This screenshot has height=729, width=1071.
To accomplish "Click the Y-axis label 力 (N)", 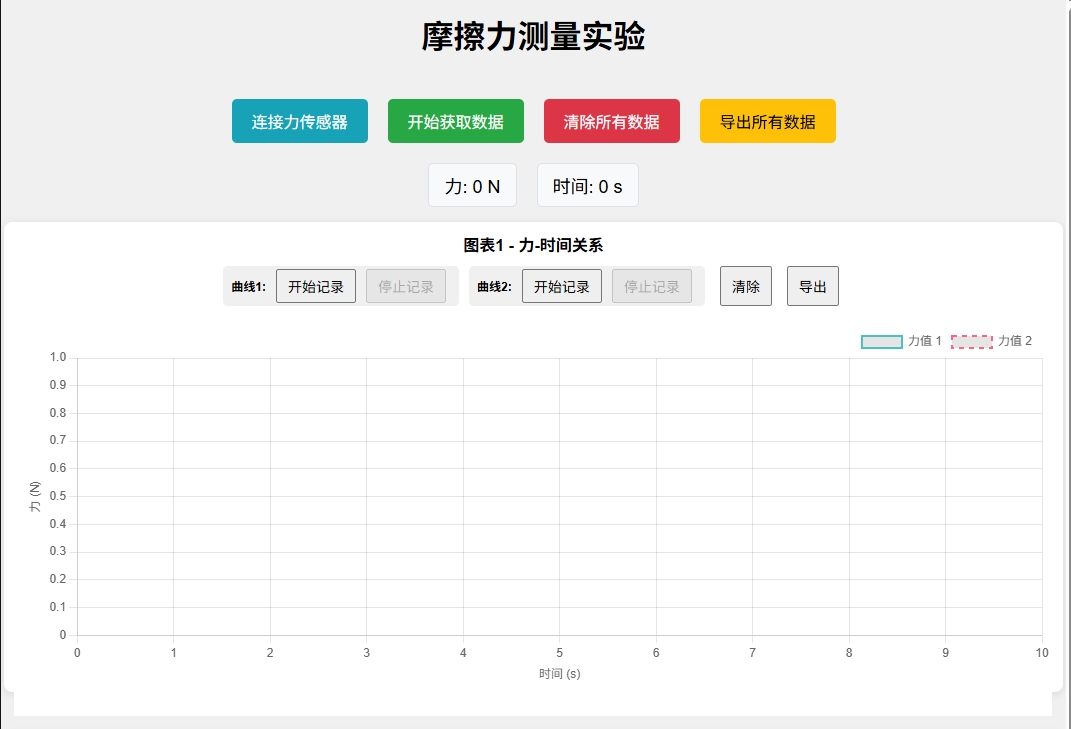I will click(x=37, y=495).
